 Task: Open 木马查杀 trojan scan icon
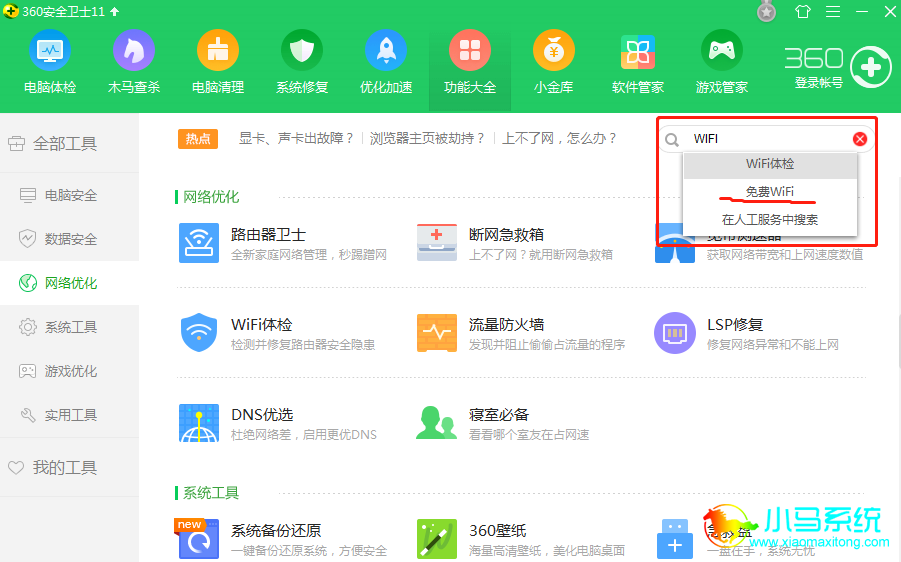tap(134, 51)
